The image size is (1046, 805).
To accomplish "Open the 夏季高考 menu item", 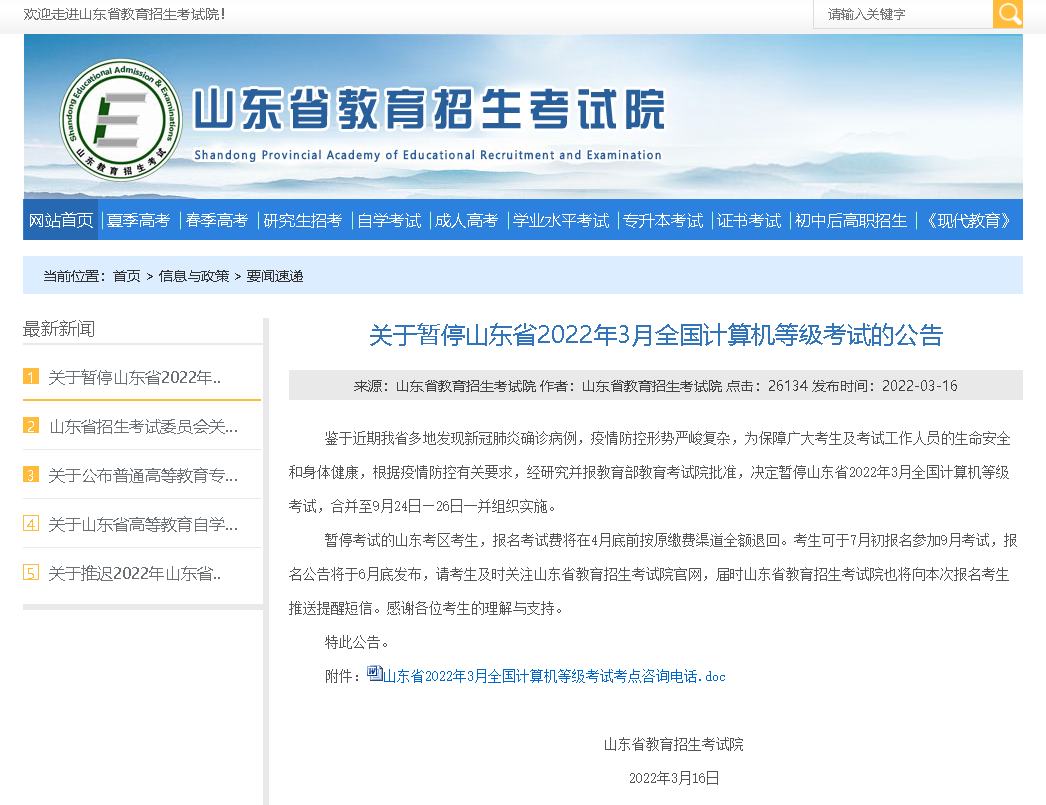I will [x=139, y=221].
